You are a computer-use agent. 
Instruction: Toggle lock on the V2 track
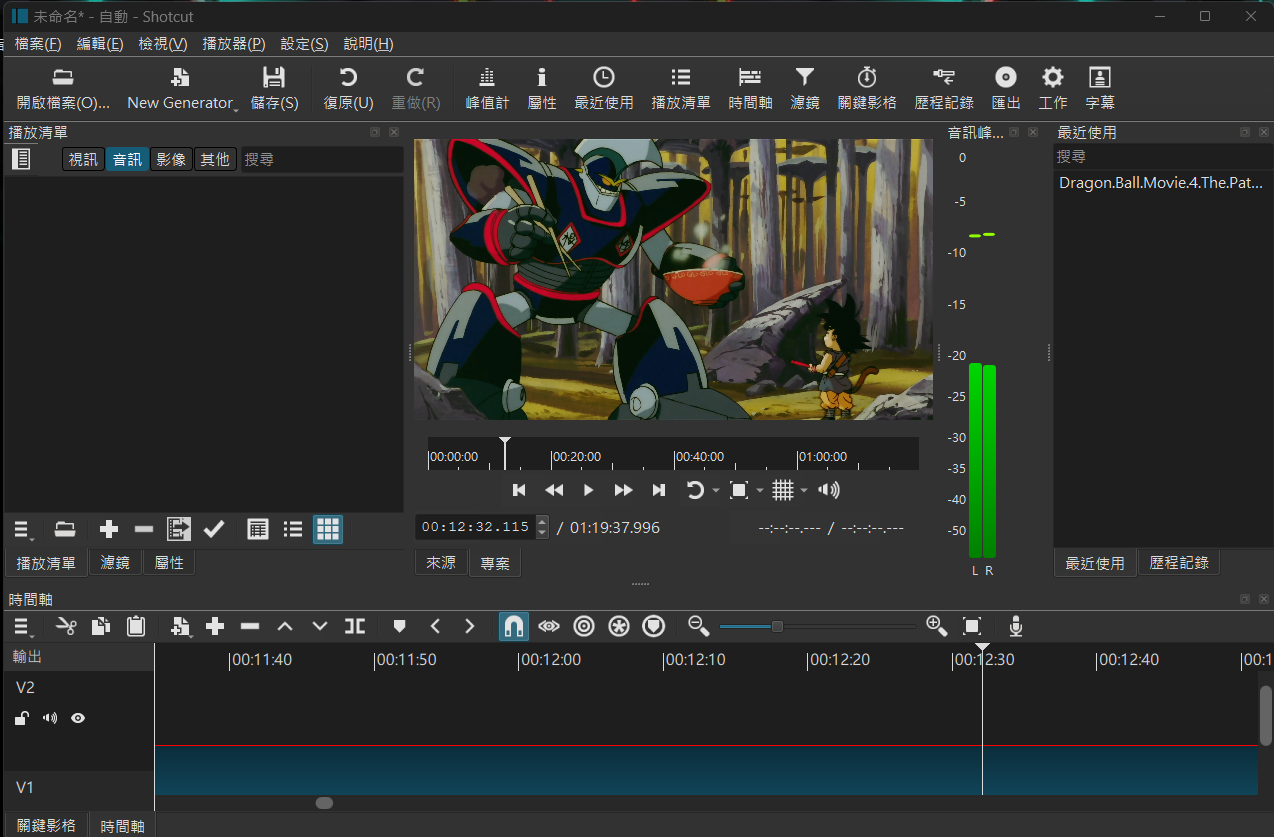tap(22, 718)
